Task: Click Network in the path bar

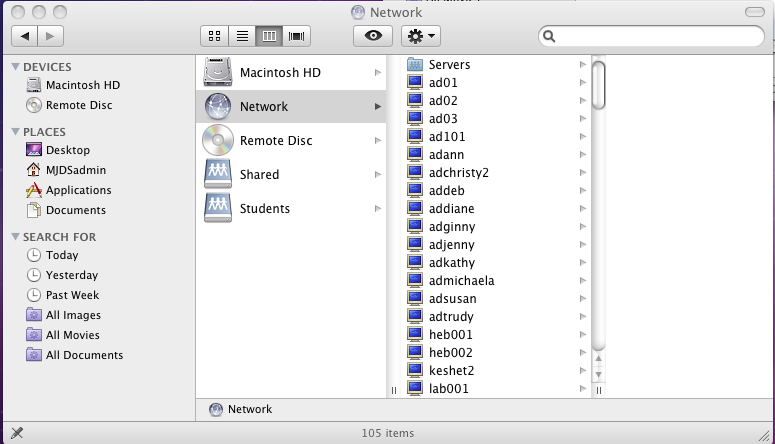Action: tap(241, 409)
